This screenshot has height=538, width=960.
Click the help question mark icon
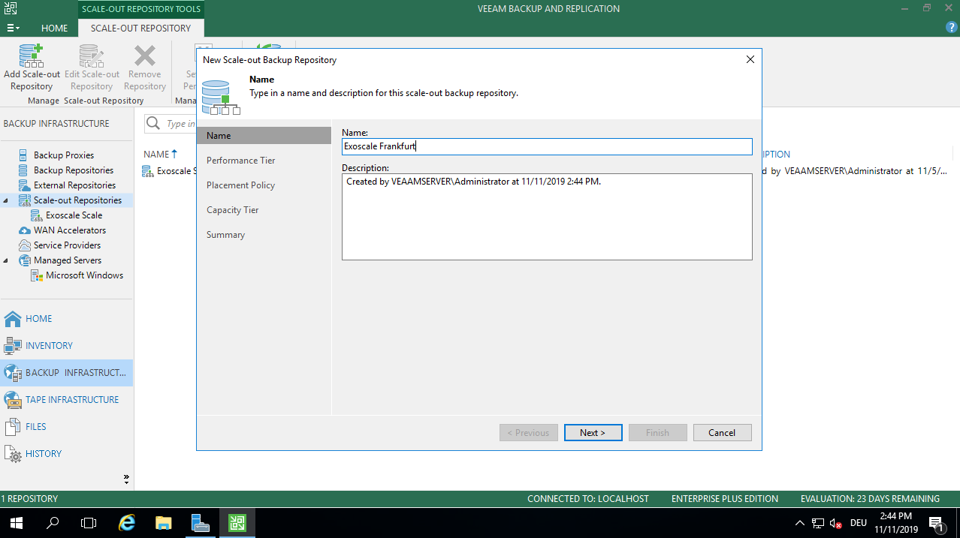tap(951, 28)
